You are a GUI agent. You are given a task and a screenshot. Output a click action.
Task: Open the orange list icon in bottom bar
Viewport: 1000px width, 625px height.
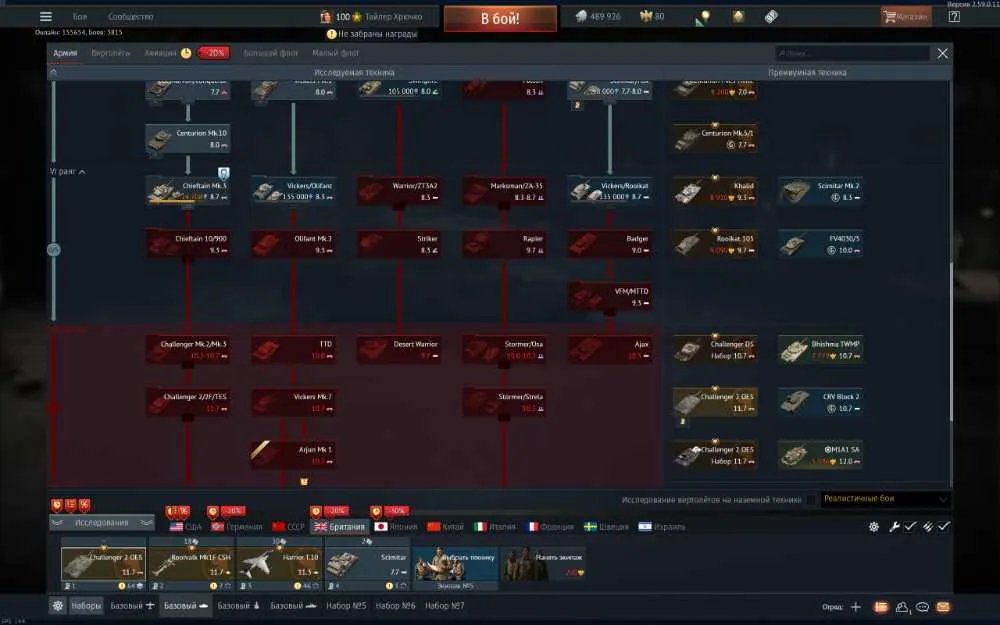(881, 607)
